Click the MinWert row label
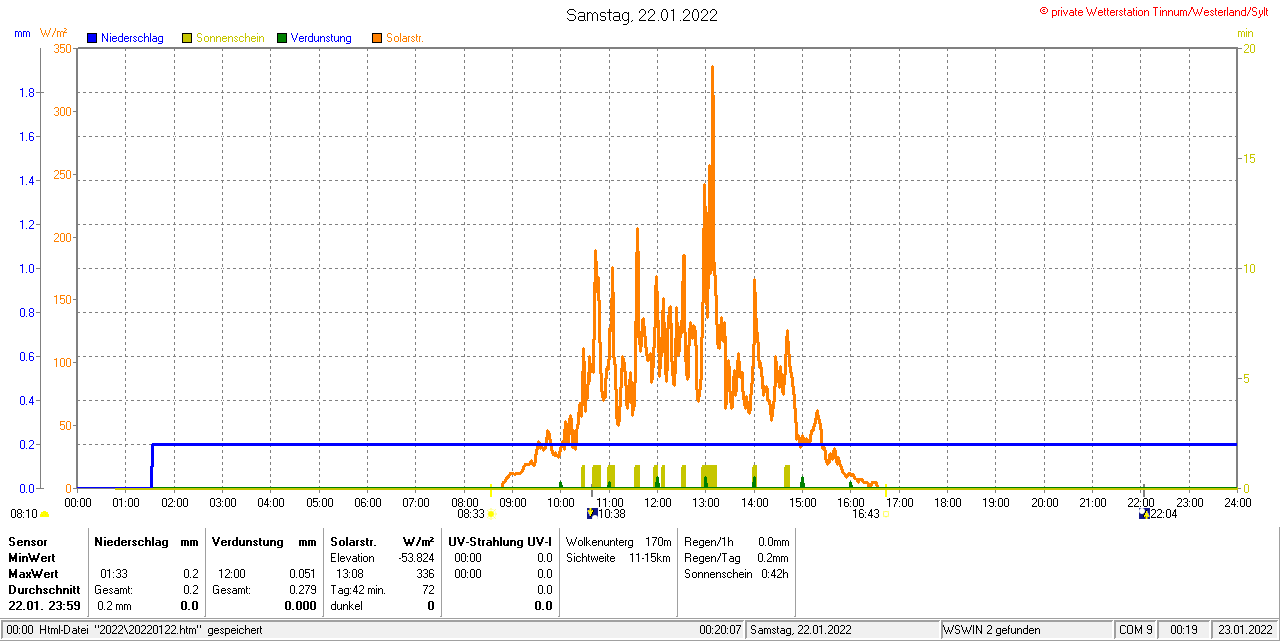Image resolution: width=1280 pixels, height=641 pixels. point(32,558)
